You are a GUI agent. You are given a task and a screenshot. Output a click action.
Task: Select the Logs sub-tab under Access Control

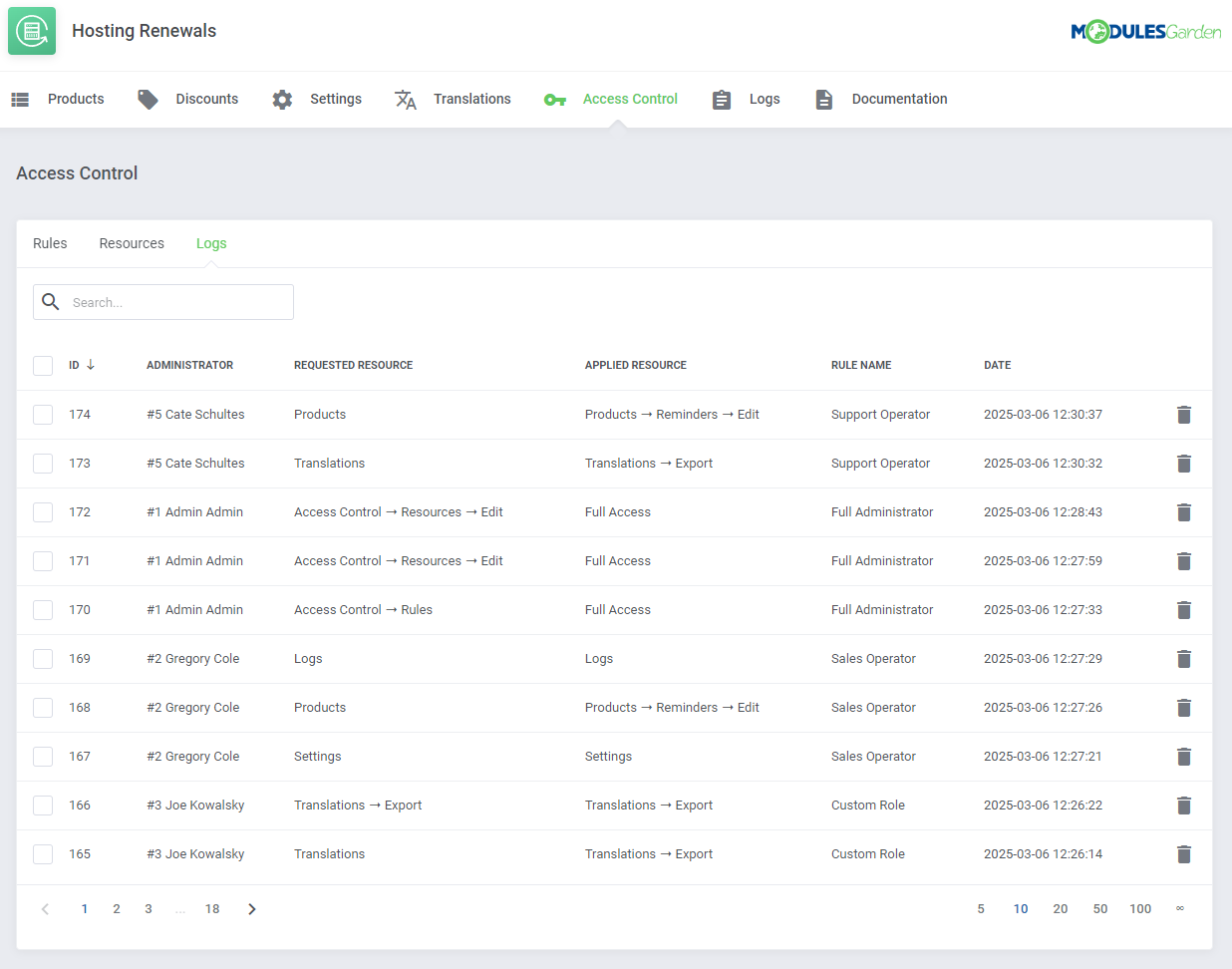point(211,243)
